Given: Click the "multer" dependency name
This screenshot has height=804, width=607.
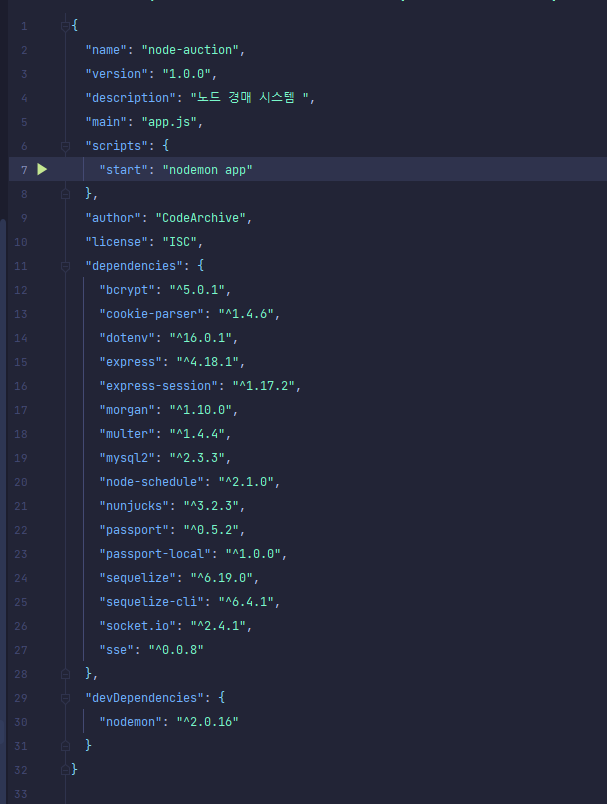Looking at the screenshot, I should click(x=127, y=434).
